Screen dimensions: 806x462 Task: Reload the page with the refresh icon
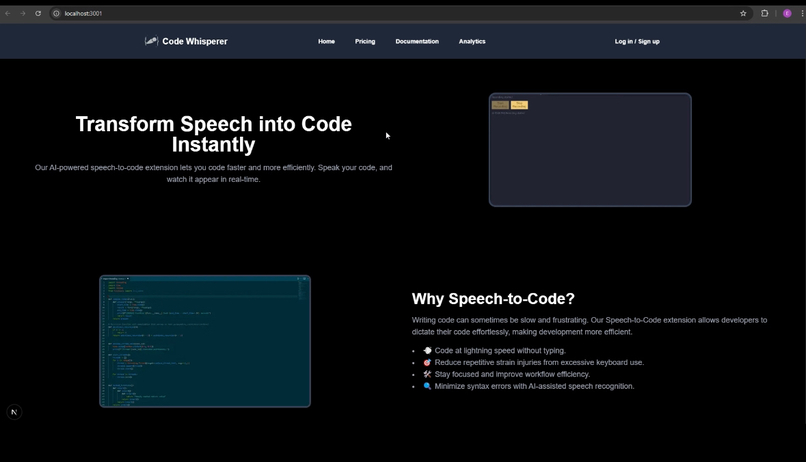tap(38, 13)
